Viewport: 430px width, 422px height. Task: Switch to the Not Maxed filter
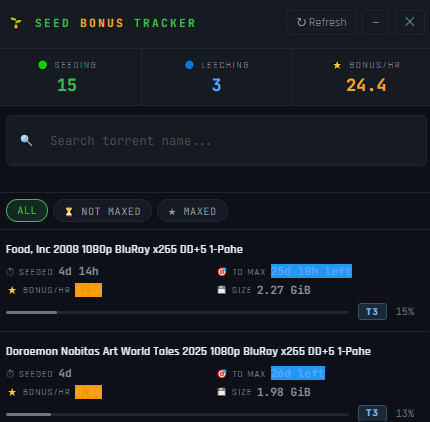click(103, 211)
